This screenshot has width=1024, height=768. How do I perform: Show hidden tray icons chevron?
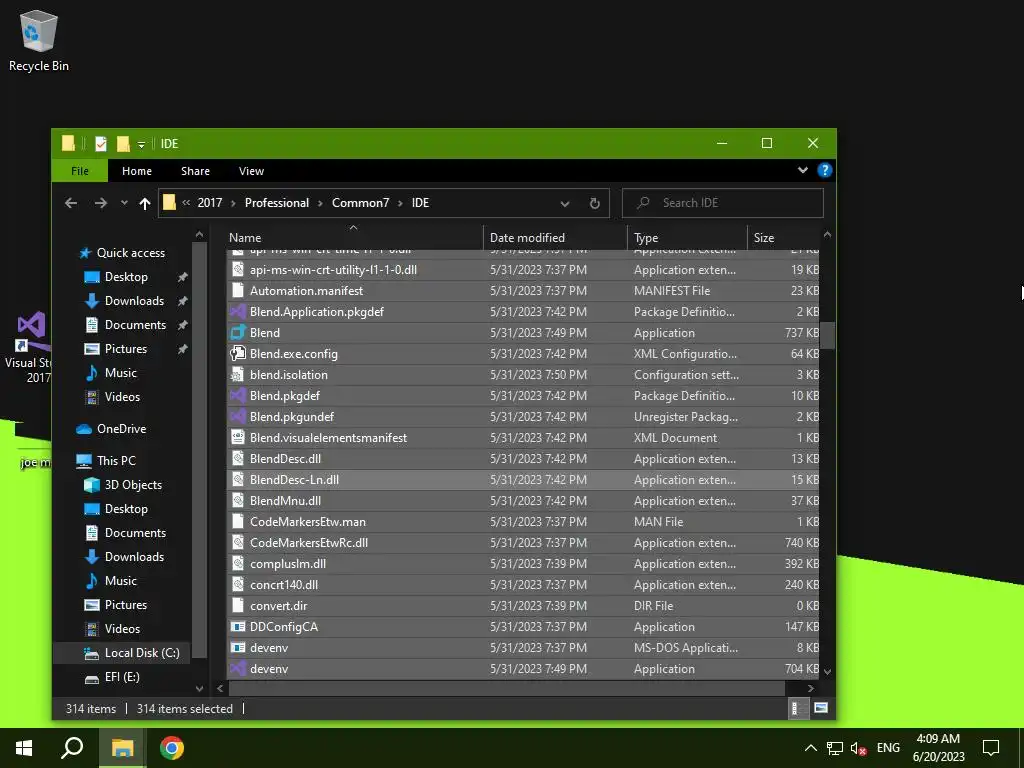[810, 748]
